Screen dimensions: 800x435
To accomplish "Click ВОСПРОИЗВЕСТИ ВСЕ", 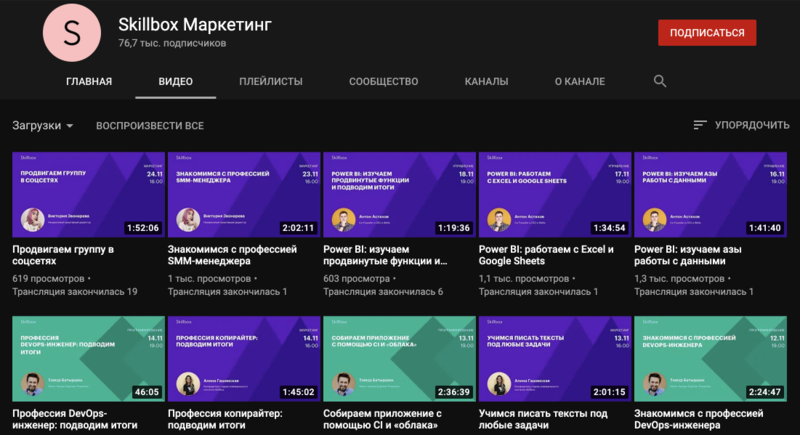I will (150, 126).
